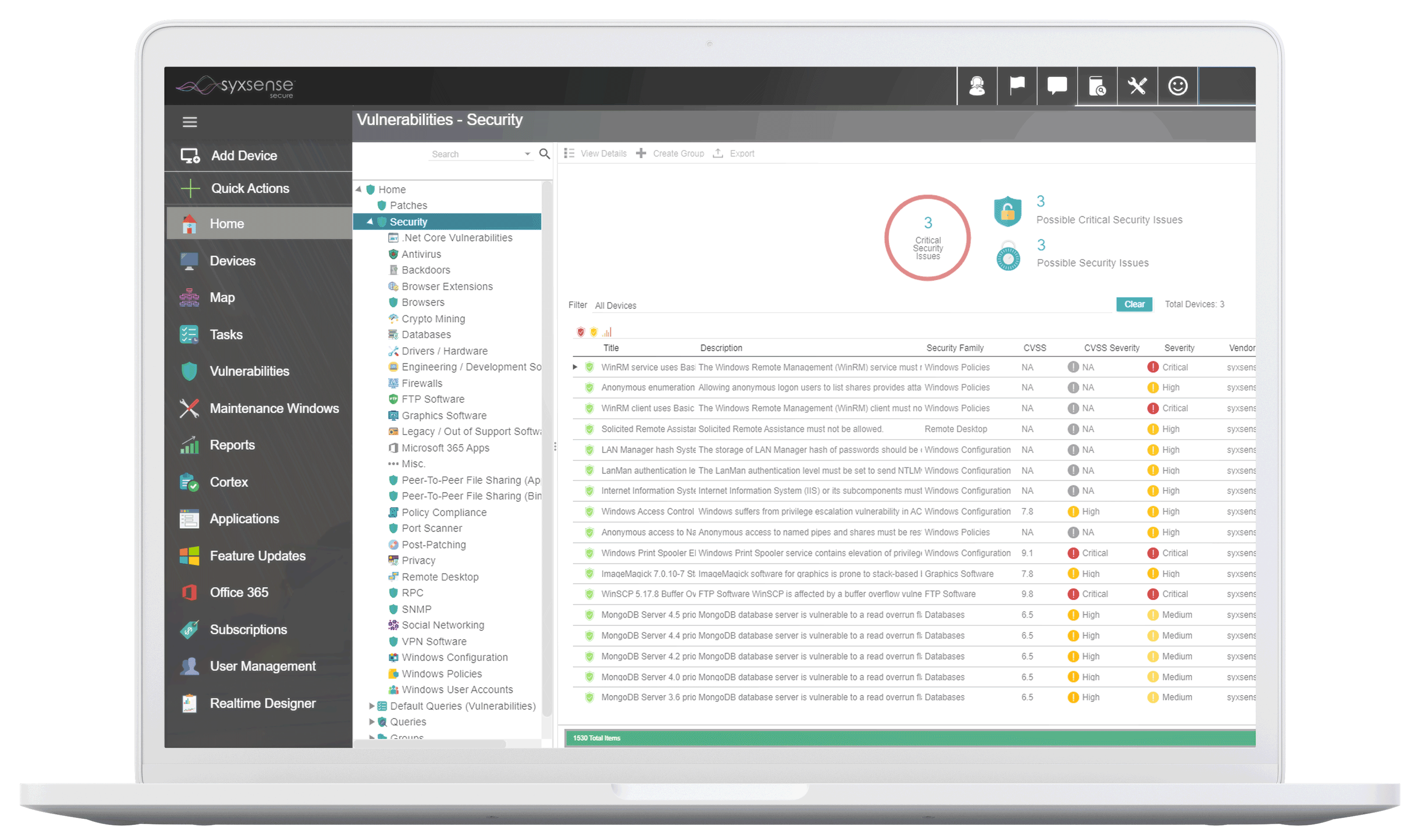The height and width of the screenshot is (840, 1424).
Task: Open Reports in sidebar
Action: [258, 446]
